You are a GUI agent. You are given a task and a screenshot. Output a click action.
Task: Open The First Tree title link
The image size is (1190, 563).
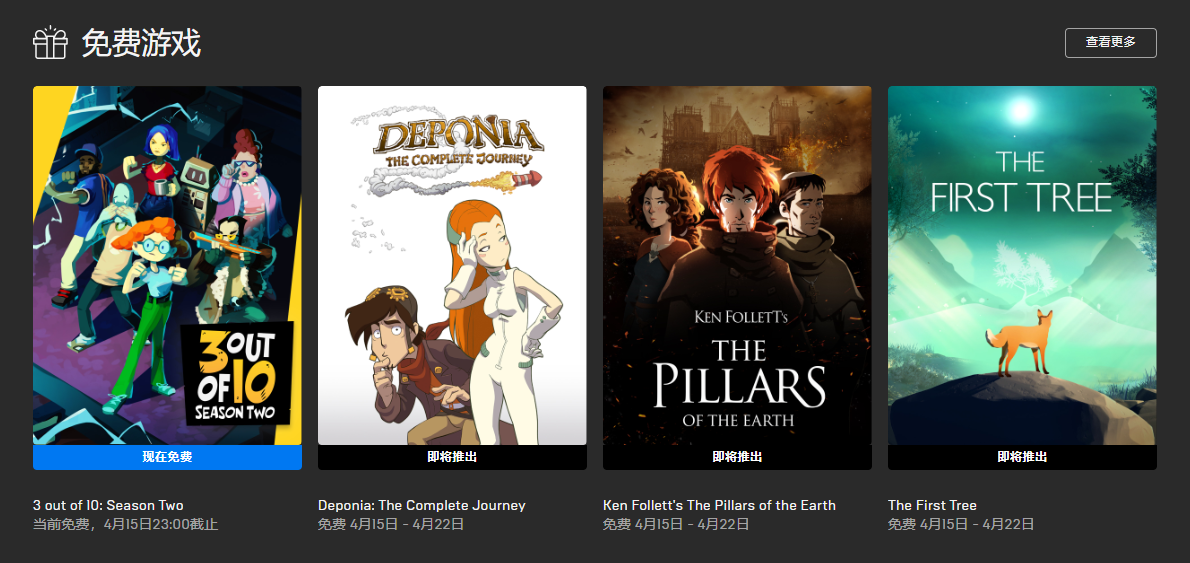point(932,505)
